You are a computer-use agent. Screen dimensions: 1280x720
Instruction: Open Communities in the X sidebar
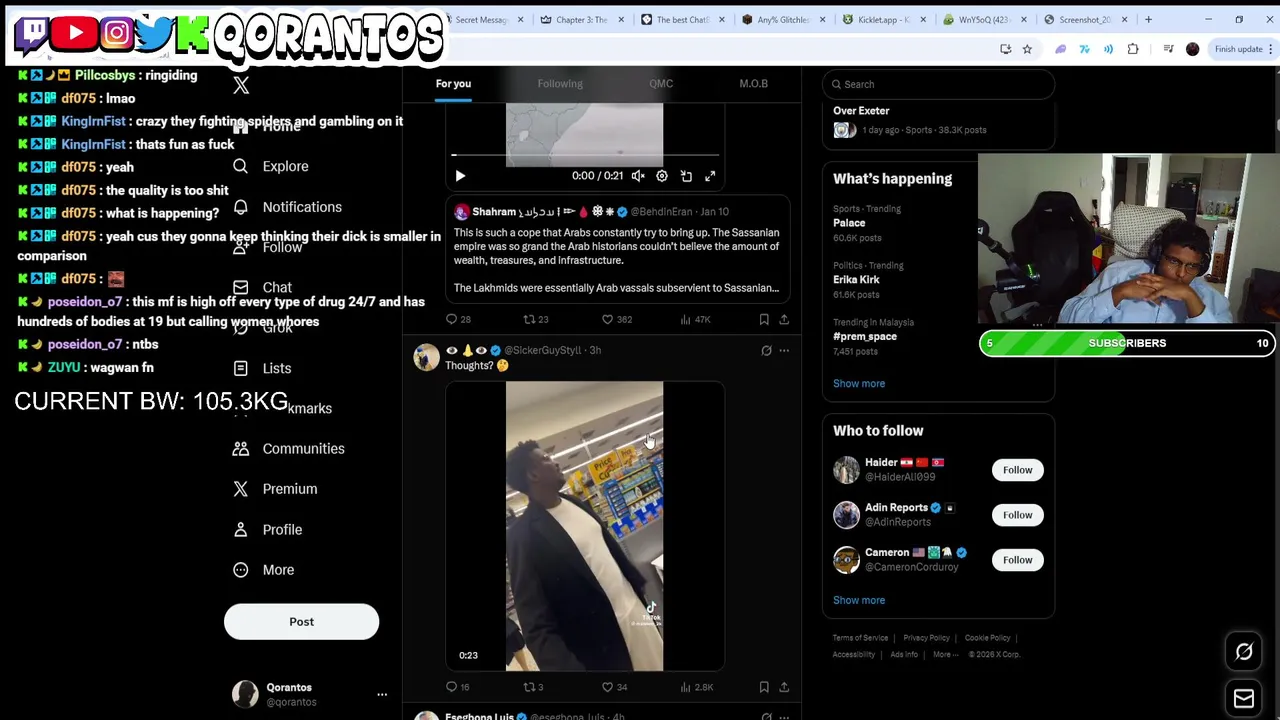coord(288,448)
